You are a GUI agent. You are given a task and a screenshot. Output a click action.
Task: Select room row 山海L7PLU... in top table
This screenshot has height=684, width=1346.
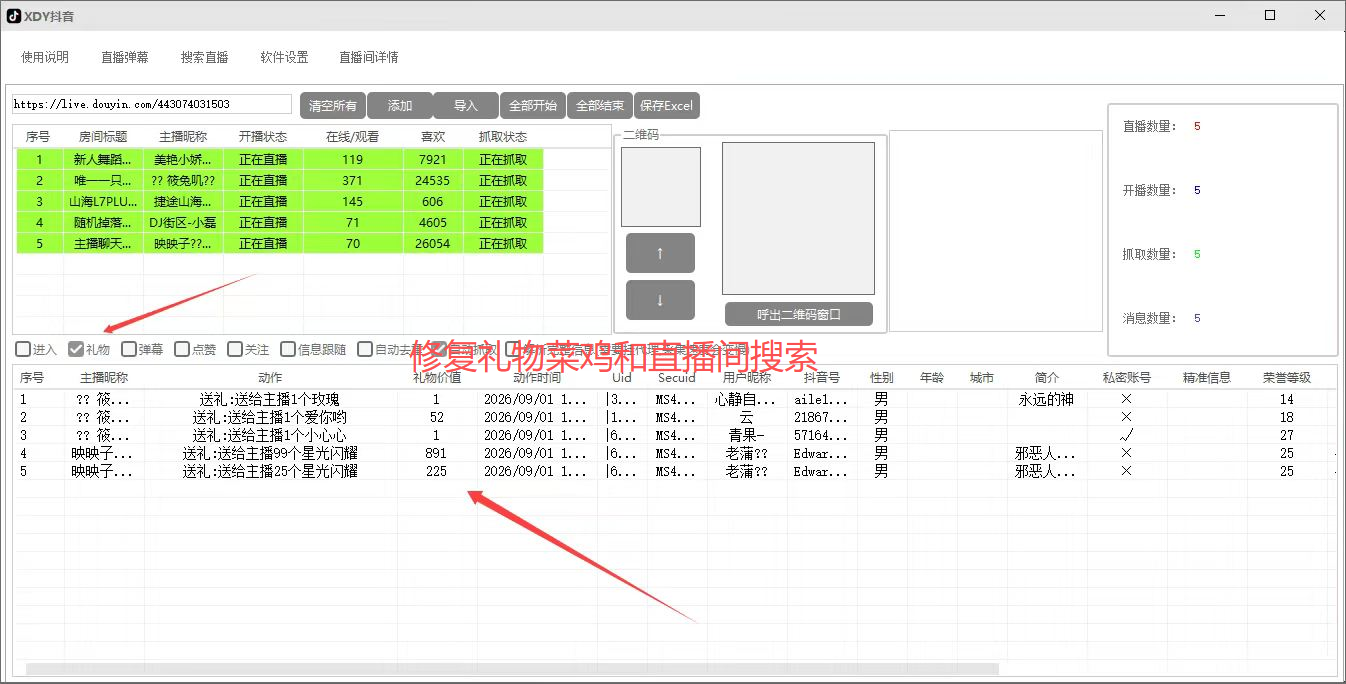coord(279,201)
